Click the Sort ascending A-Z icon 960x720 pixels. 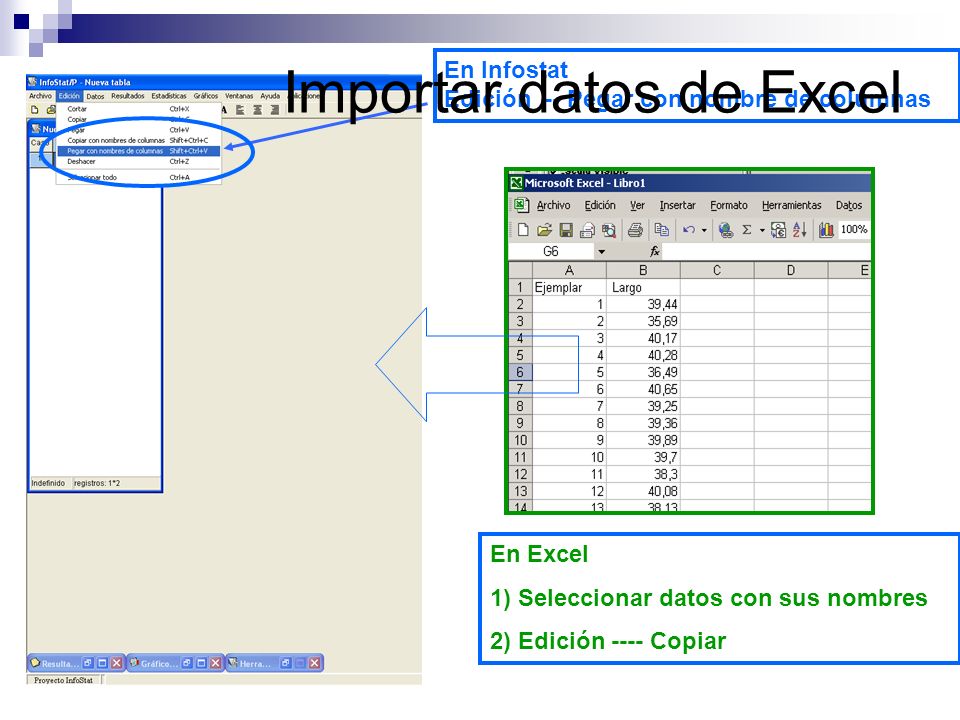pyautogui.click(x=800, y=230)
